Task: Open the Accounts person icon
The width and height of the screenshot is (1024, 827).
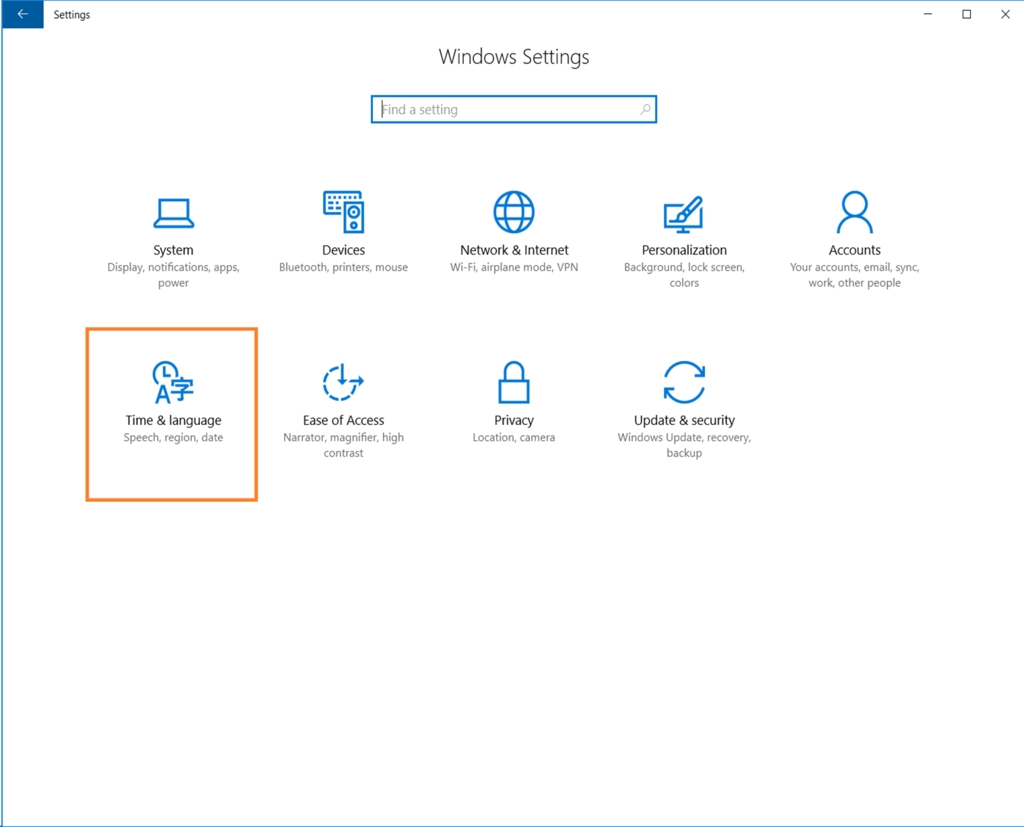Action: pos(854,212)
